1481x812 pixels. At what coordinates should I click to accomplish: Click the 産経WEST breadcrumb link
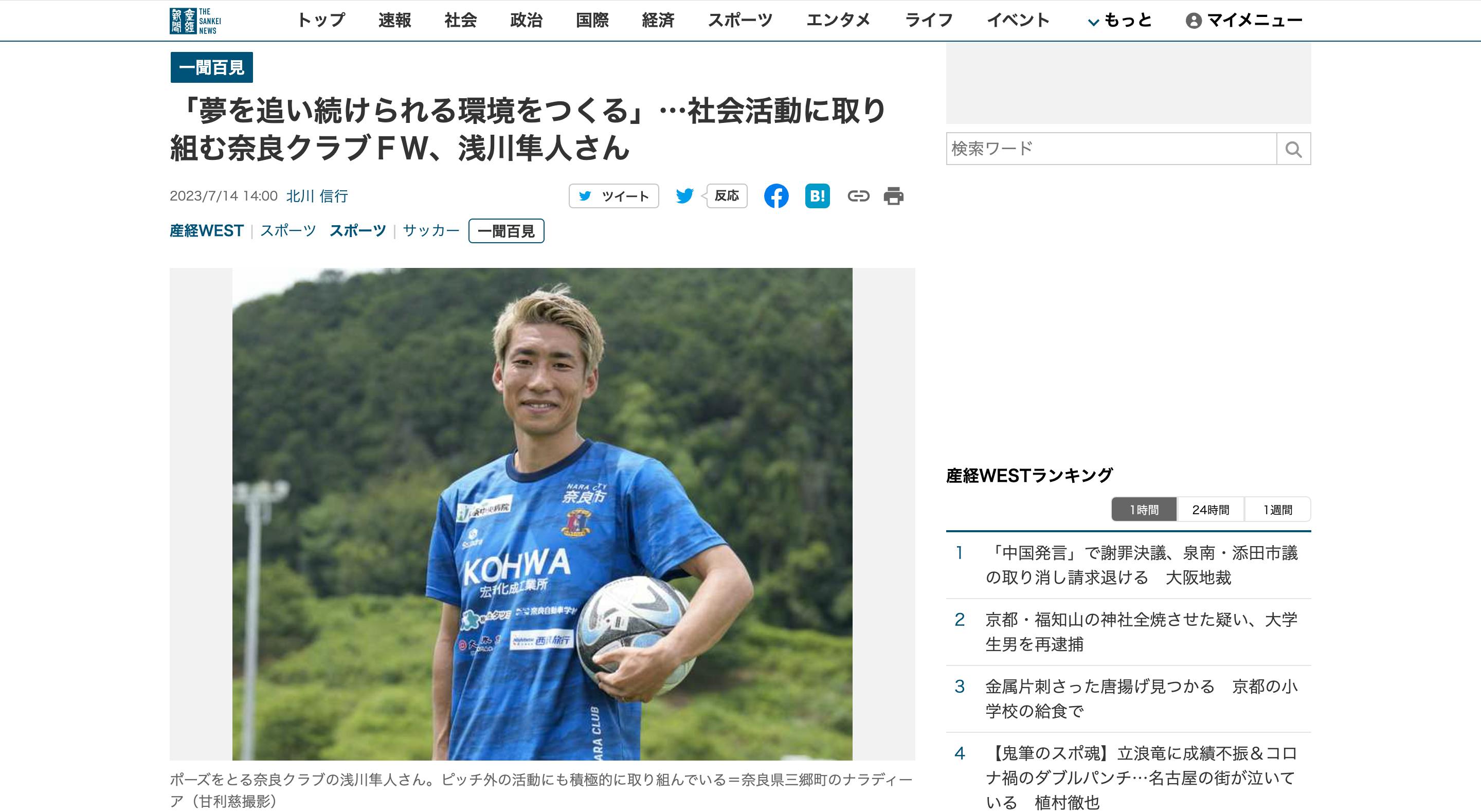pyautogui.click(x=206, y=230)
